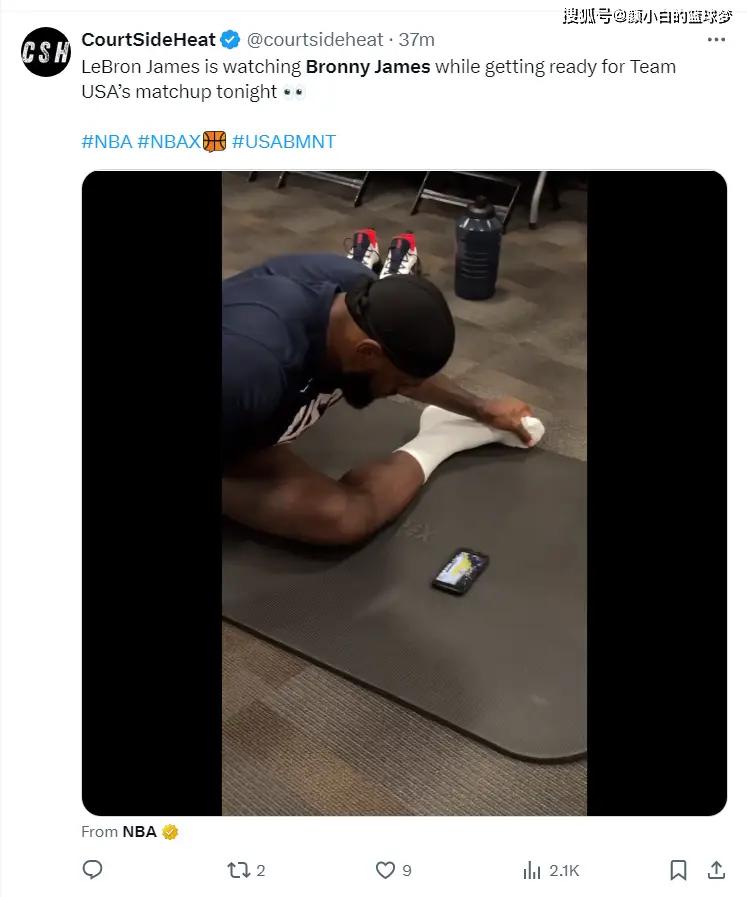Like the tweet with the heart icon
The height and width of the screenshot is (897, 747).
click(x=385, y=870)
